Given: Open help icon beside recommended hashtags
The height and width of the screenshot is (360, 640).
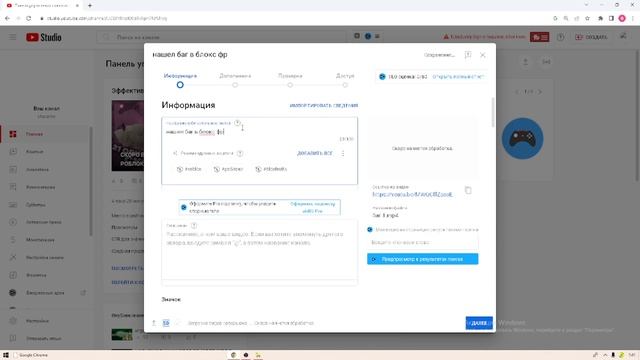Looking at the screenshot, I should (240, 153).
